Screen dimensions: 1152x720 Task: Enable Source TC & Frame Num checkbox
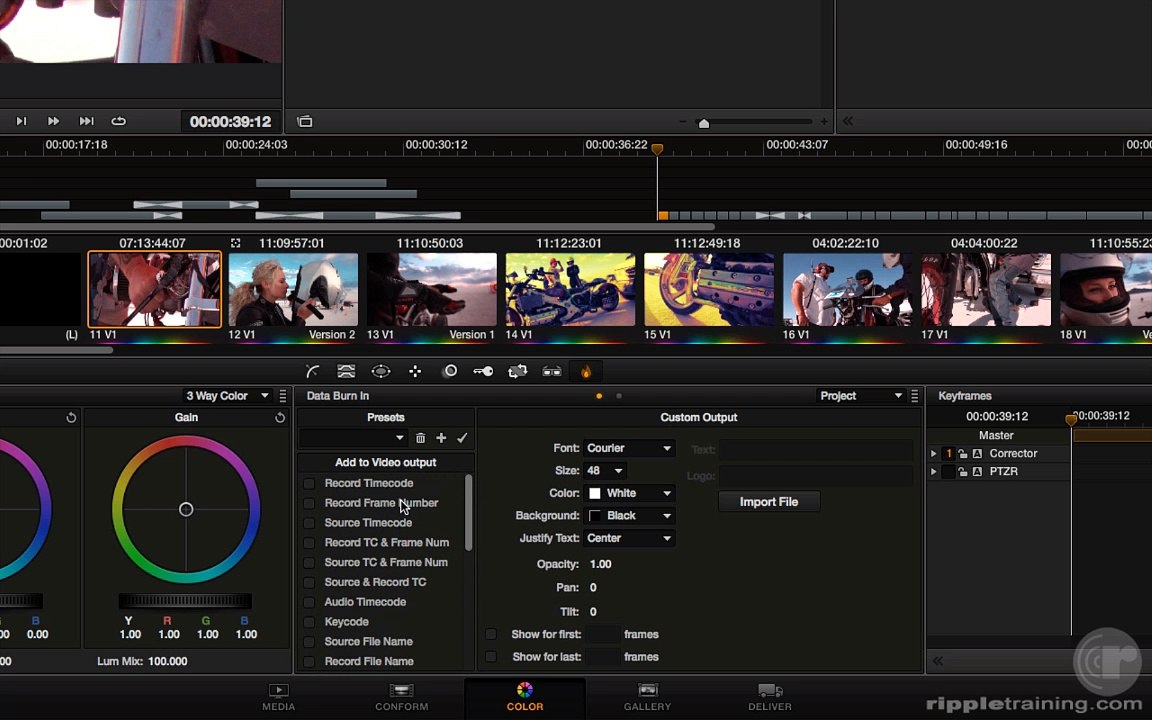pyautogui.click(x=309, y=563)
